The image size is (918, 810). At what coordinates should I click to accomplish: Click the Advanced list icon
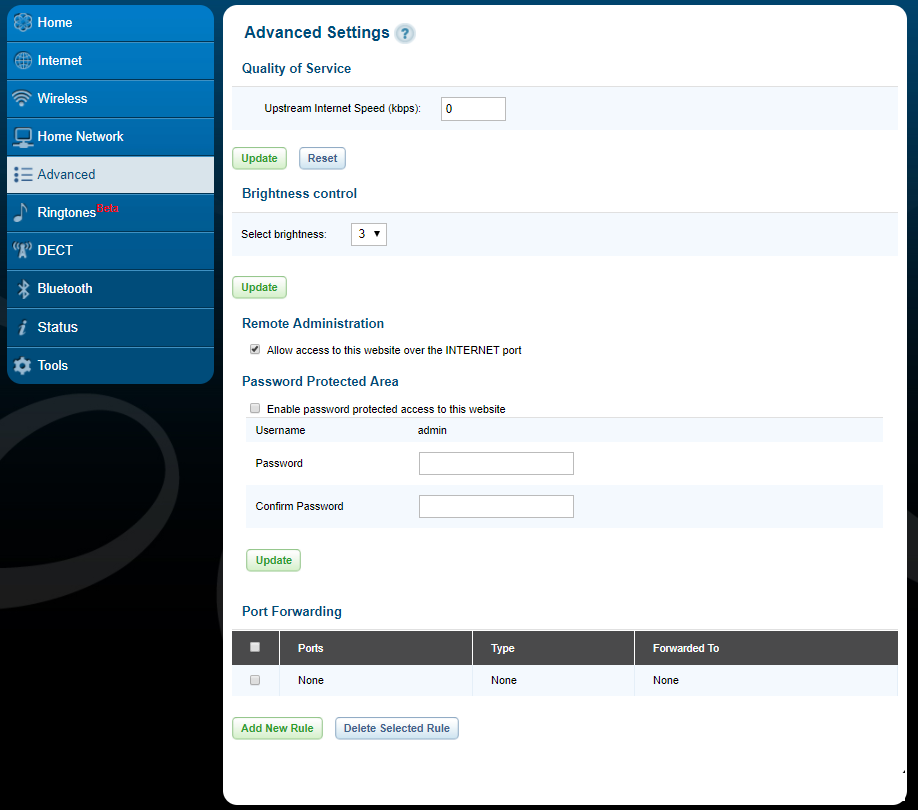(x=22, y=174)
